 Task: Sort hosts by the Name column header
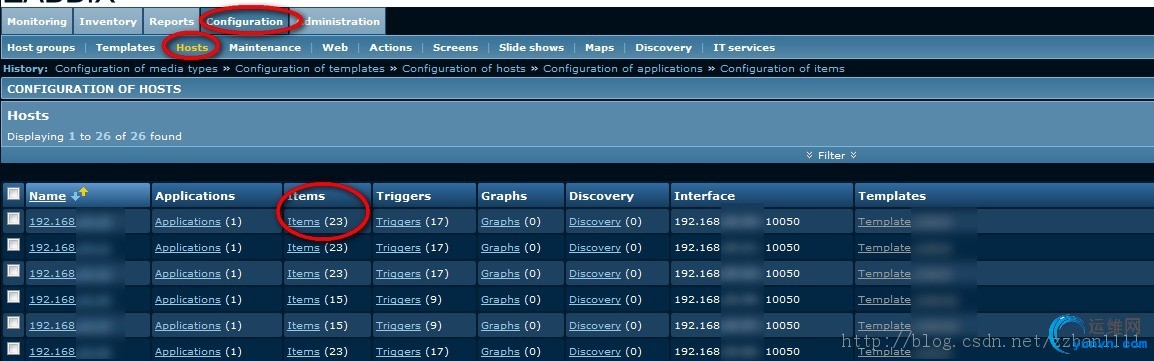pyautogui.click(x=47, y=196)
